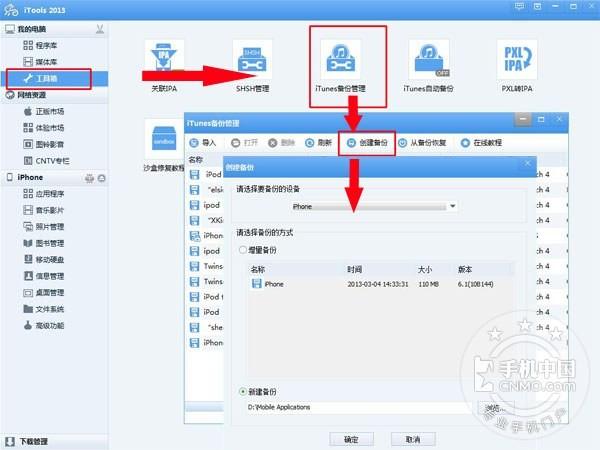
Task: Click the 从备份恢复 toolbar button
Action: [422, 143]
